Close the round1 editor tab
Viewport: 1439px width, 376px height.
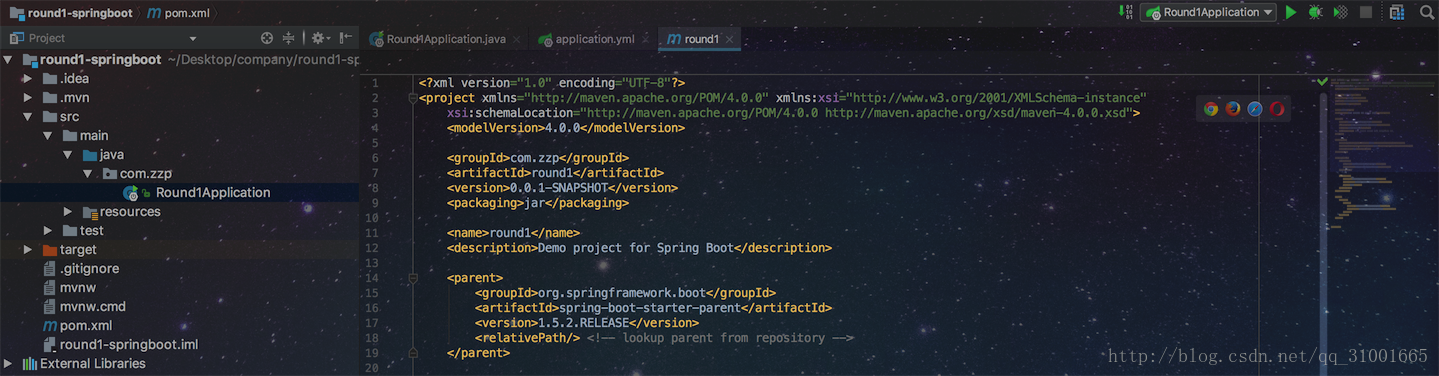(731, 39)
